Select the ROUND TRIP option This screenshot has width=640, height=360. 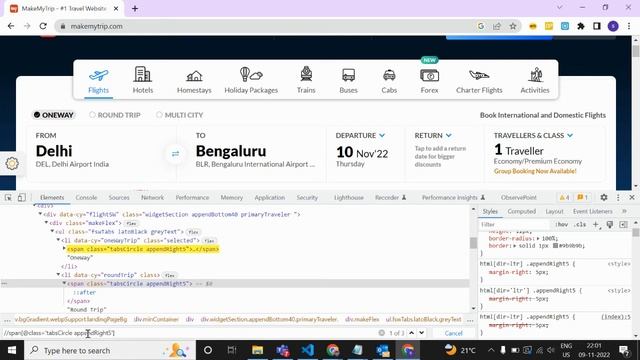tap(115, 115)
